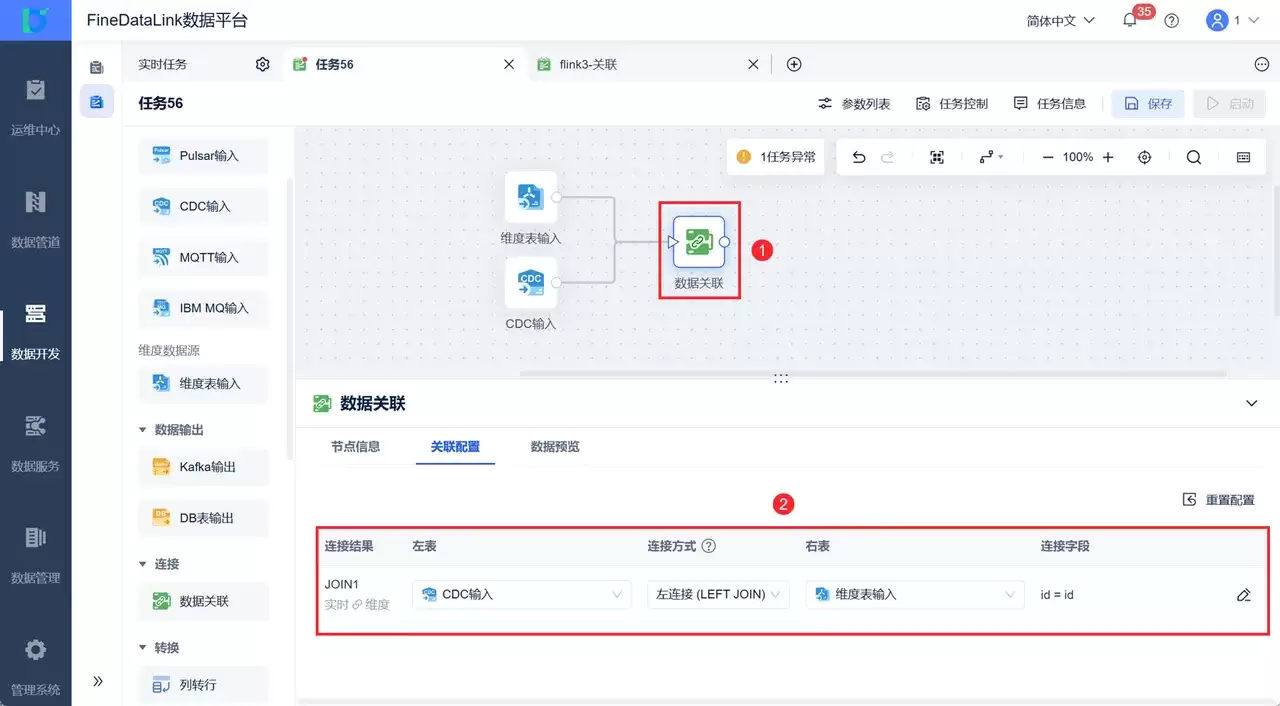1280x706 pixels.
Task: Open the help question mark icon
Action: 1172,20
